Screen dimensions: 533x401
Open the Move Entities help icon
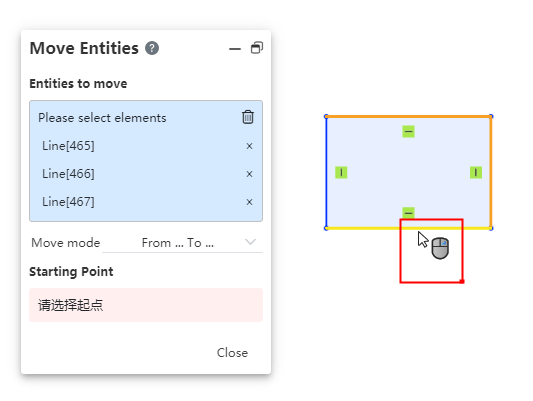pos(152,48)
